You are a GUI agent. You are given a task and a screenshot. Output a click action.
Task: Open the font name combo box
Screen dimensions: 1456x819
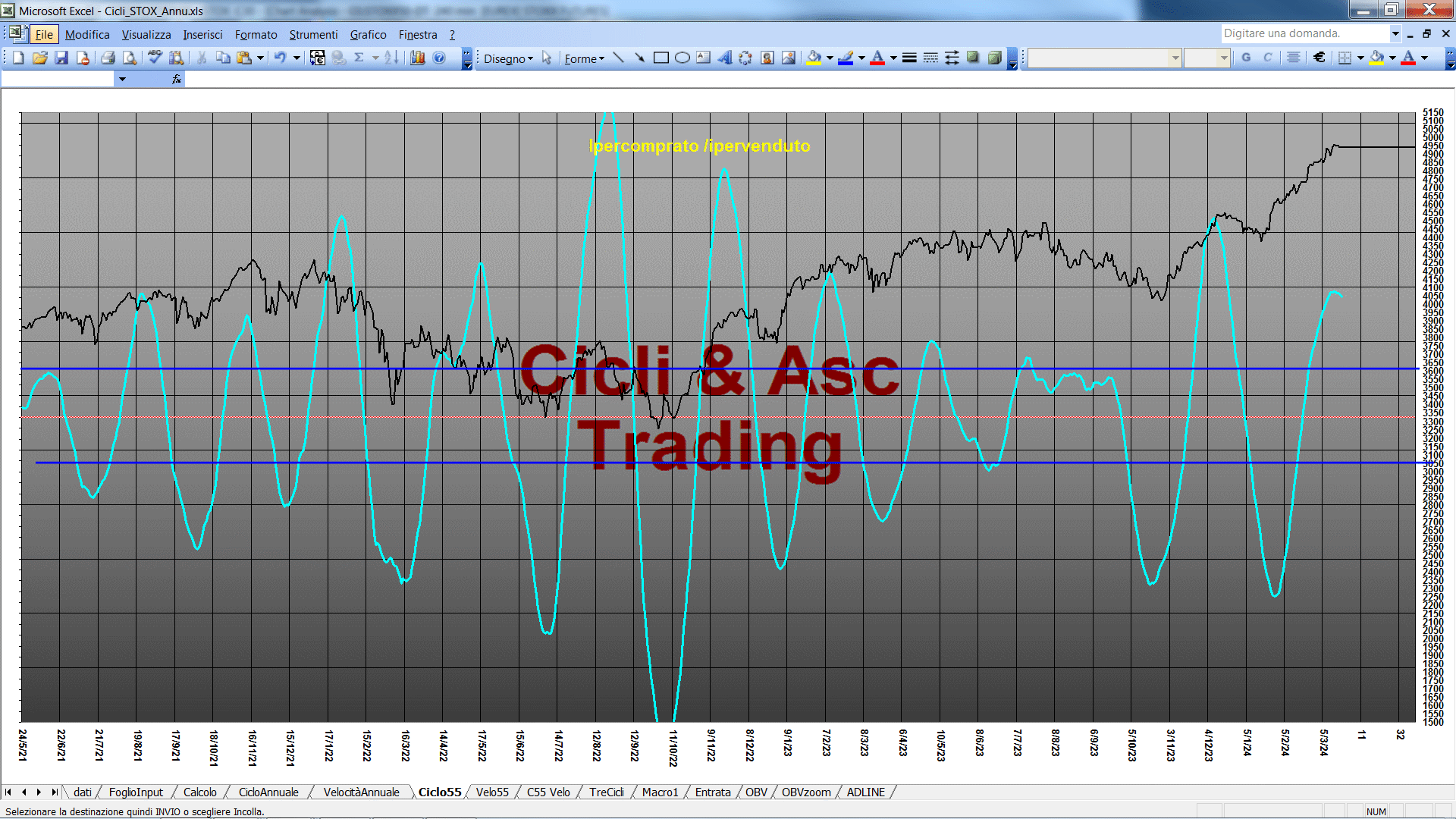[x=1104, y=58]
